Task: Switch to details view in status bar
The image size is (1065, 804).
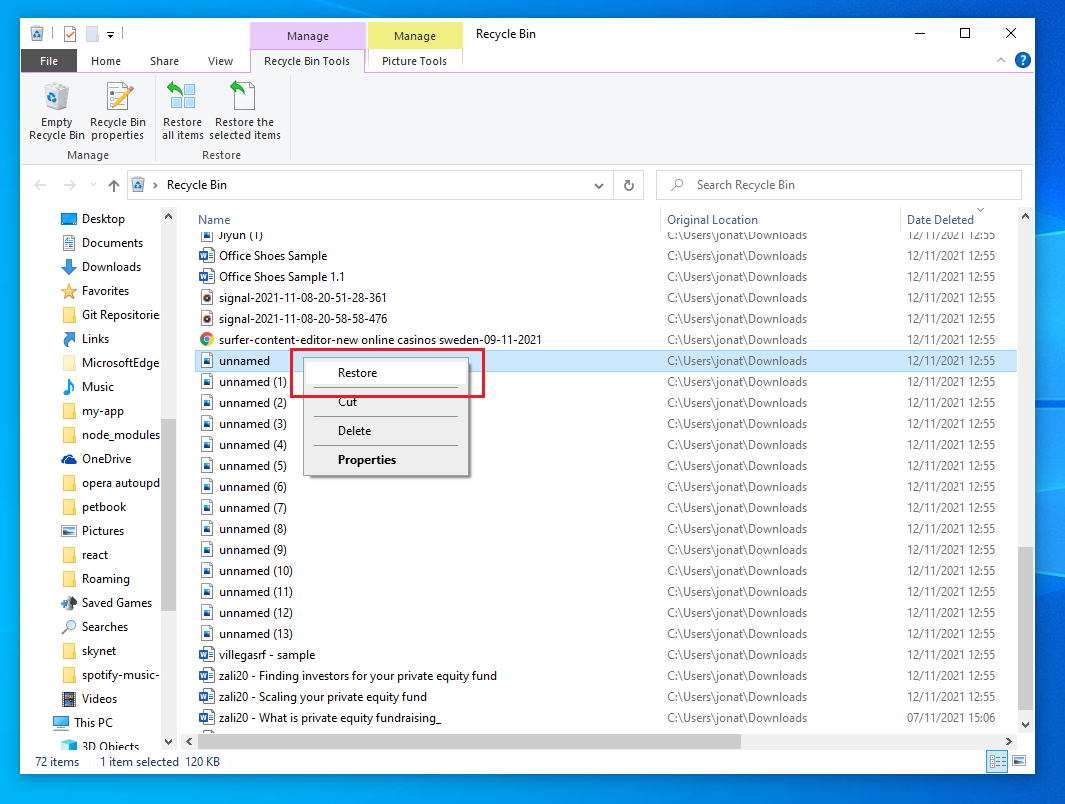Action: click(997, 762)
